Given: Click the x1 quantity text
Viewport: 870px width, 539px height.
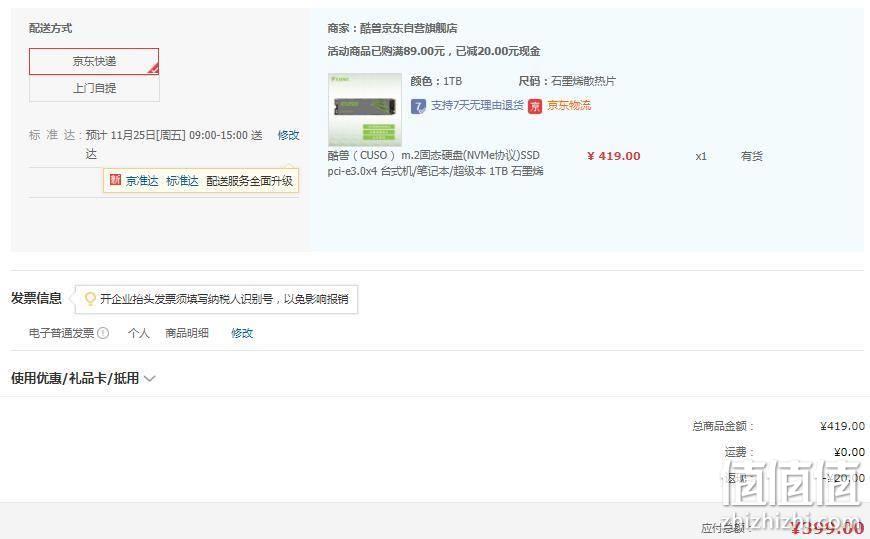Looking at the screenshot, I should pyautogui.click(x=701, y=157).
